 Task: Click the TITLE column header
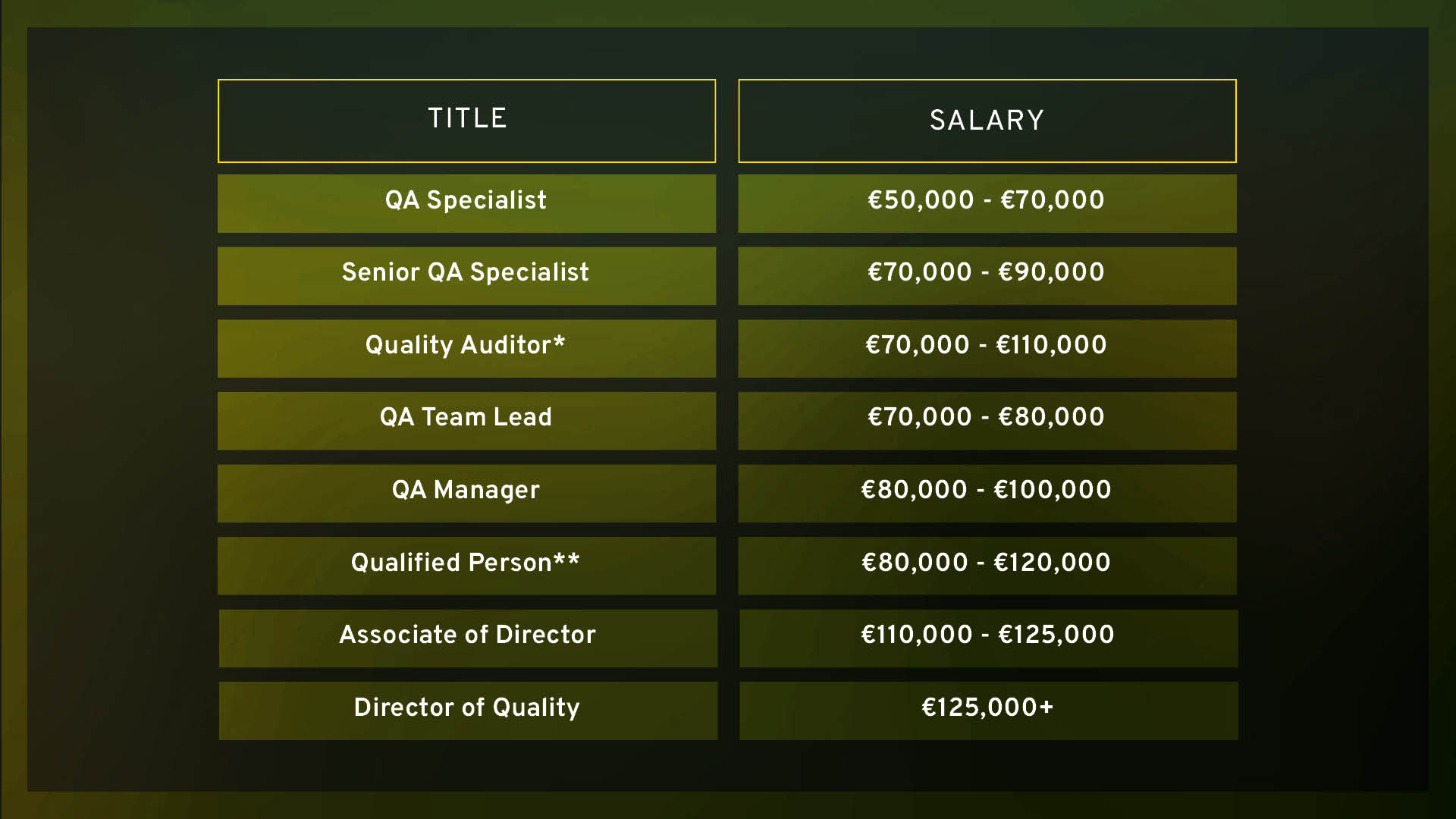tap(466, 121)
